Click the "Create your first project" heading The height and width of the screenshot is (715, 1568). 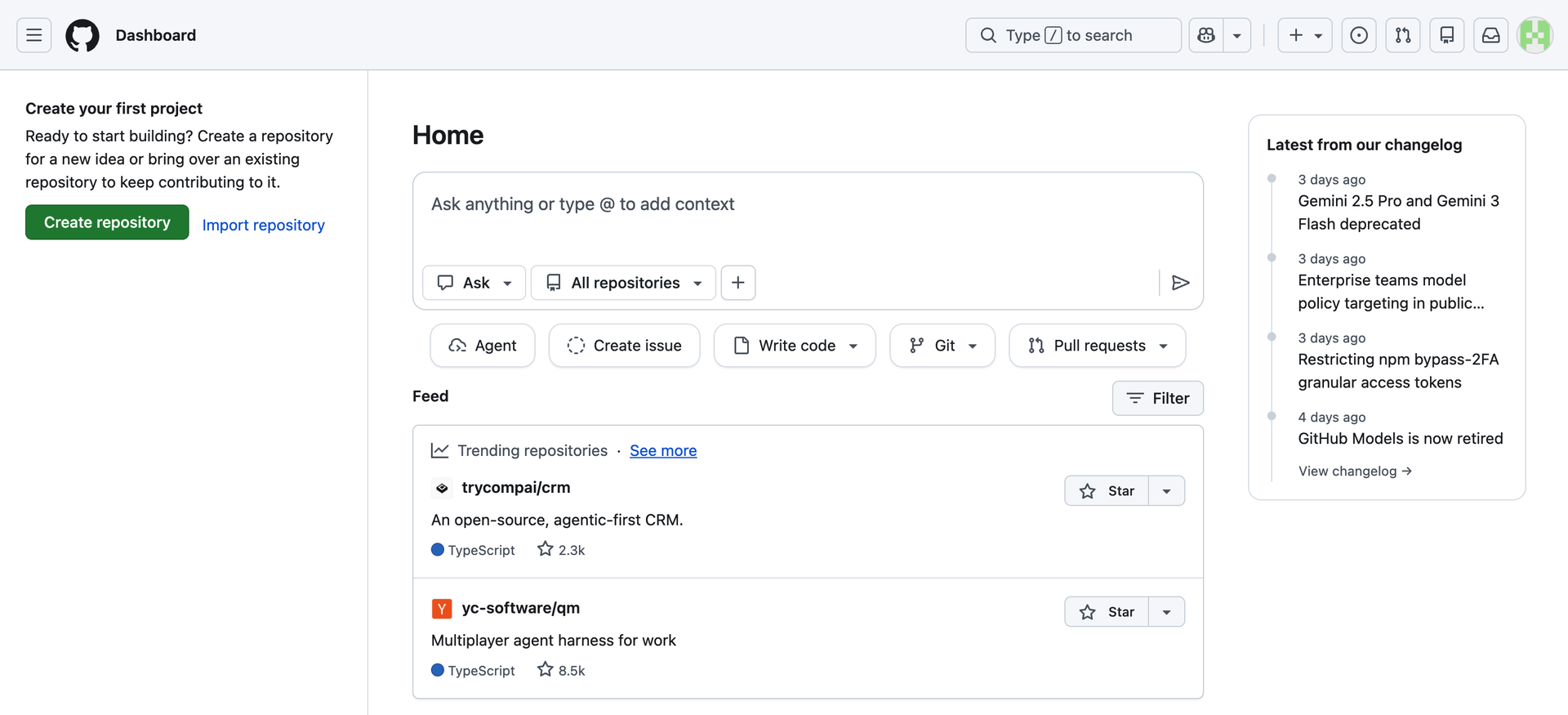point(114,109)
